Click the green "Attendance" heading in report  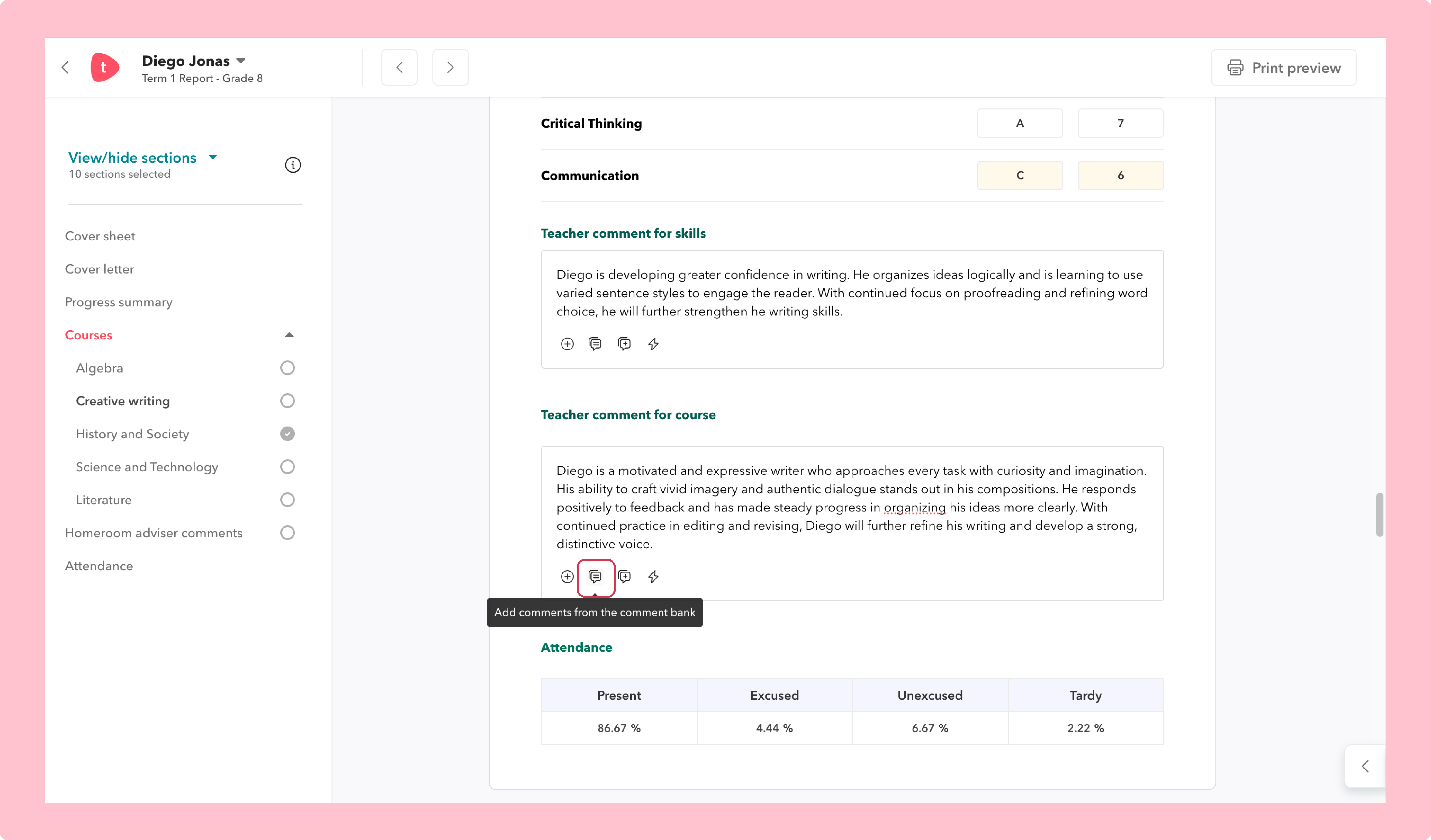(576, 648)
